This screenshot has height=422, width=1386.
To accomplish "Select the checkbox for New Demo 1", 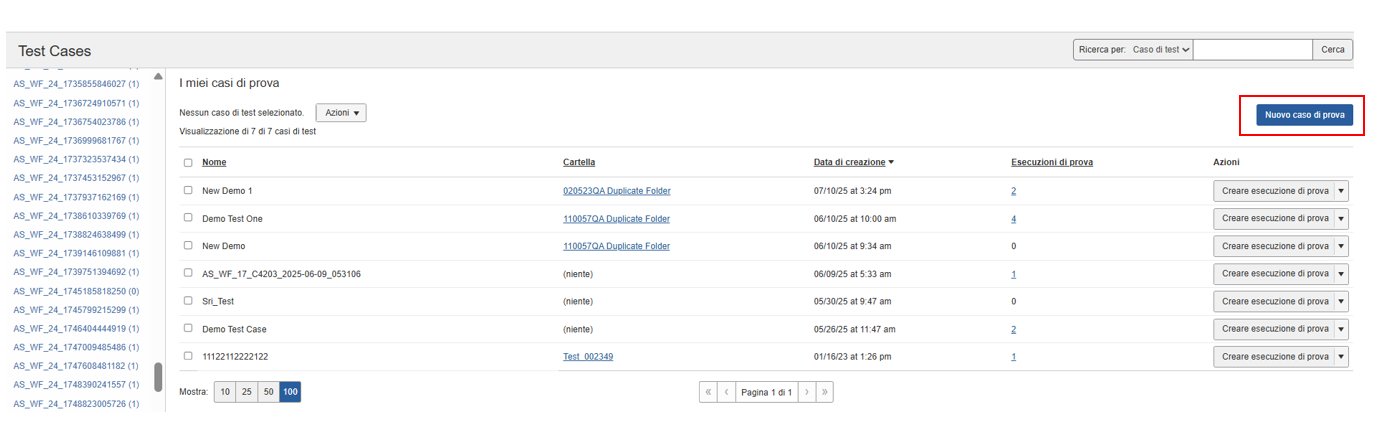I will click(188, 190).
